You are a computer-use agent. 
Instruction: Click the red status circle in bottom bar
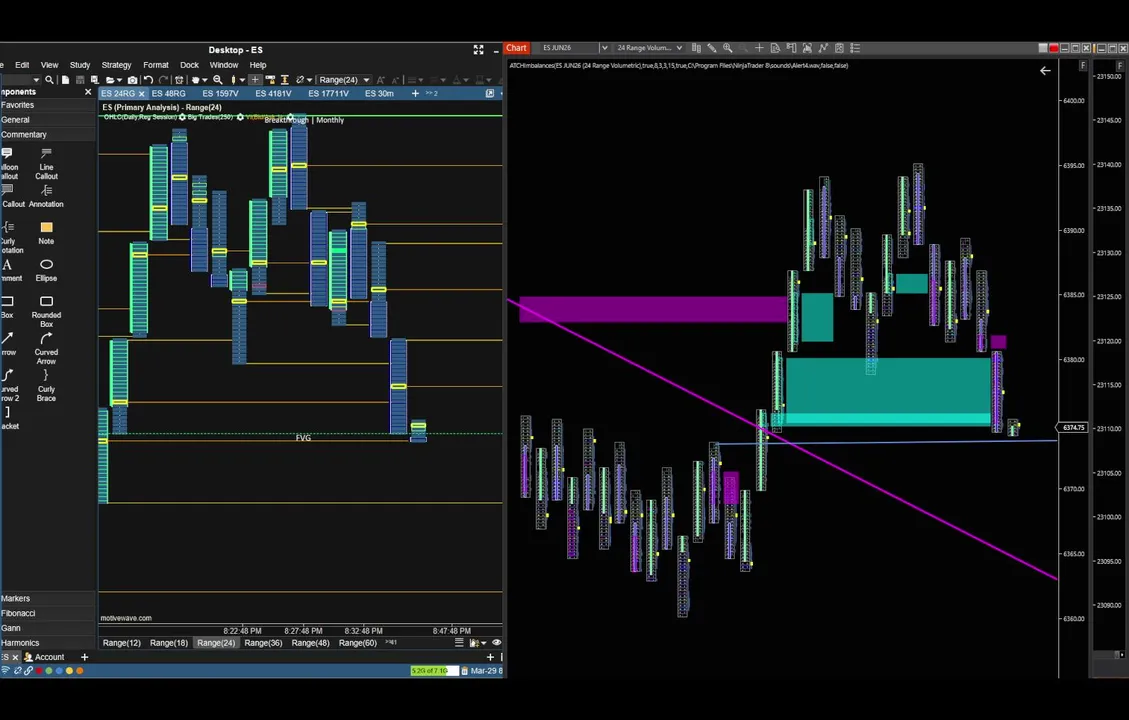39,670
